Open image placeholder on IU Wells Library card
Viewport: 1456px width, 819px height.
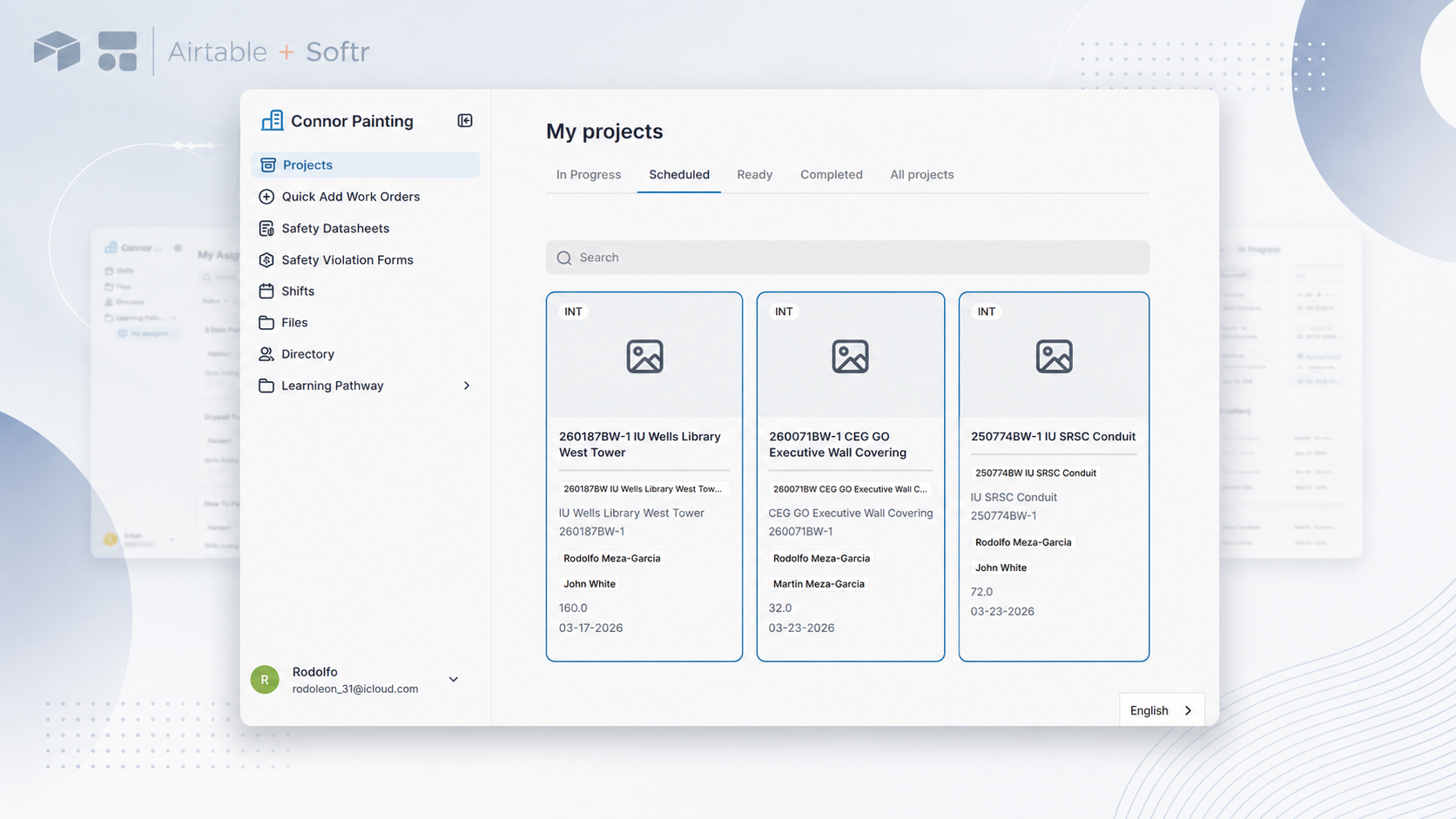tap(644, 357)
